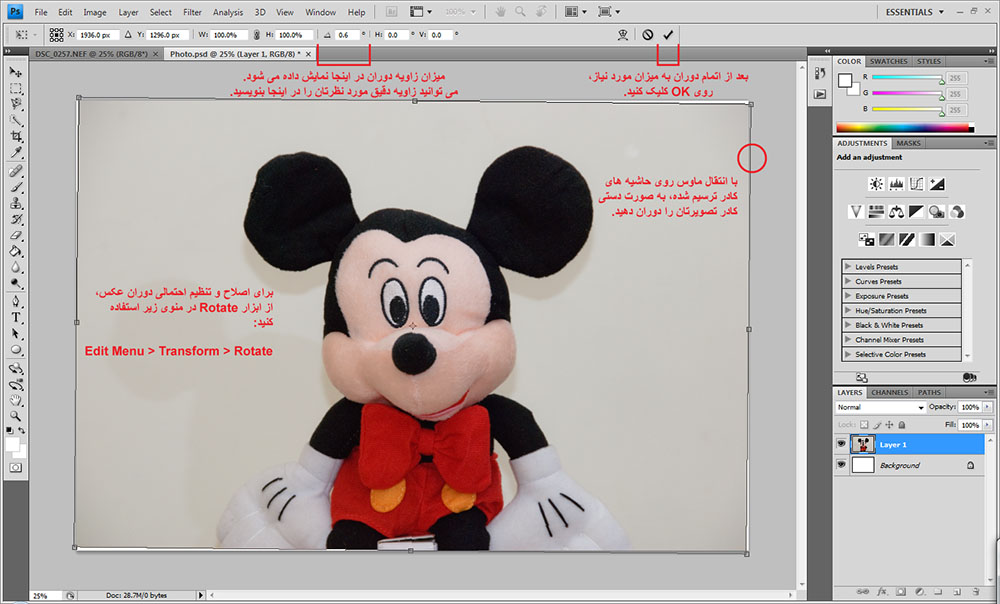Add a Color Balance adjustment
Screen dimensions: 1000x604
point(896,212)
